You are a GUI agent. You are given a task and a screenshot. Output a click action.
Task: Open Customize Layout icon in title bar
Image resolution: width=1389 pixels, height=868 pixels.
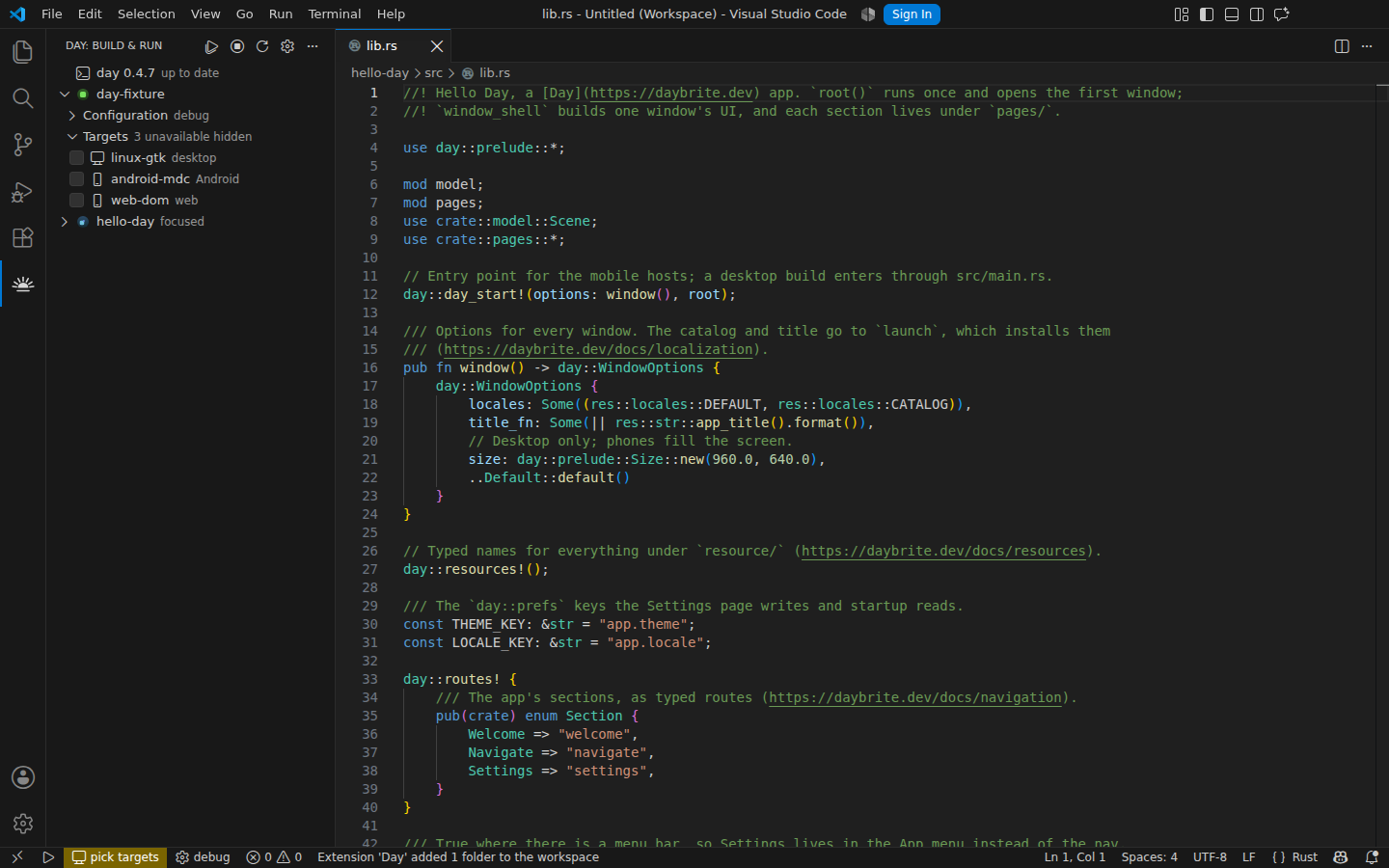click(x=1182, y=14)
